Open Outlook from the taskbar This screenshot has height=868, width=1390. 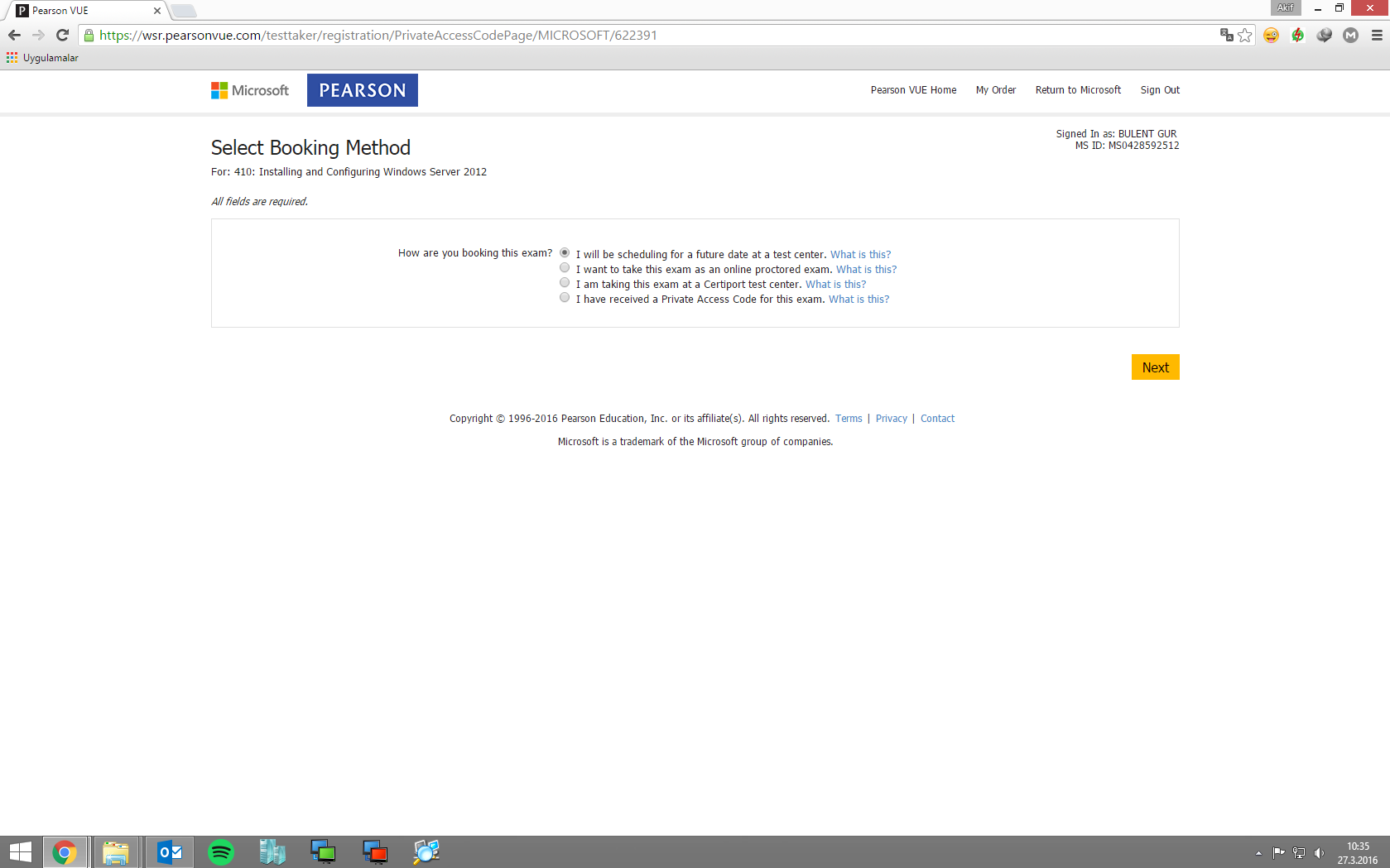pyautogui.click(x=170, y=852)
